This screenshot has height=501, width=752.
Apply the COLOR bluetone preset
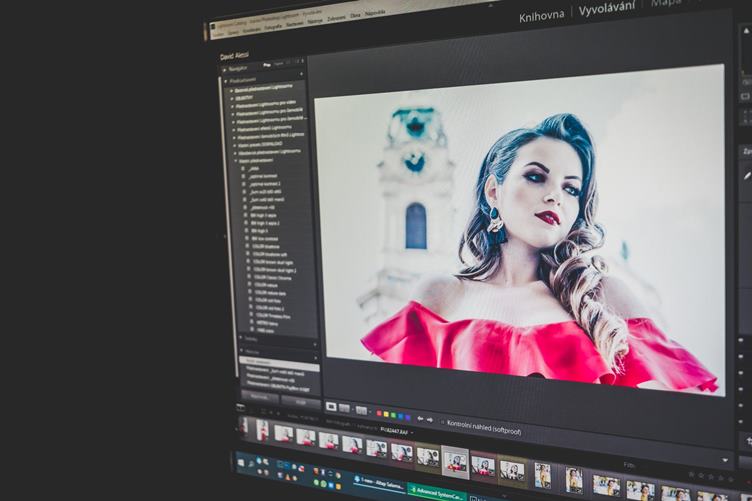click(x=265, y=246)
